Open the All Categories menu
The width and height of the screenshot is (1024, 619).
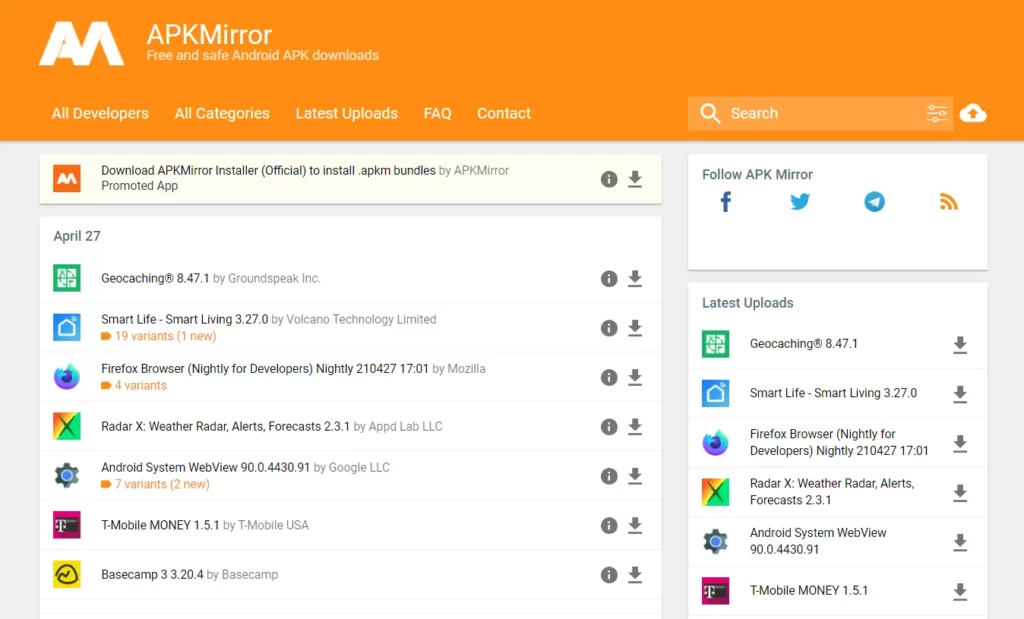pos(222,113)
